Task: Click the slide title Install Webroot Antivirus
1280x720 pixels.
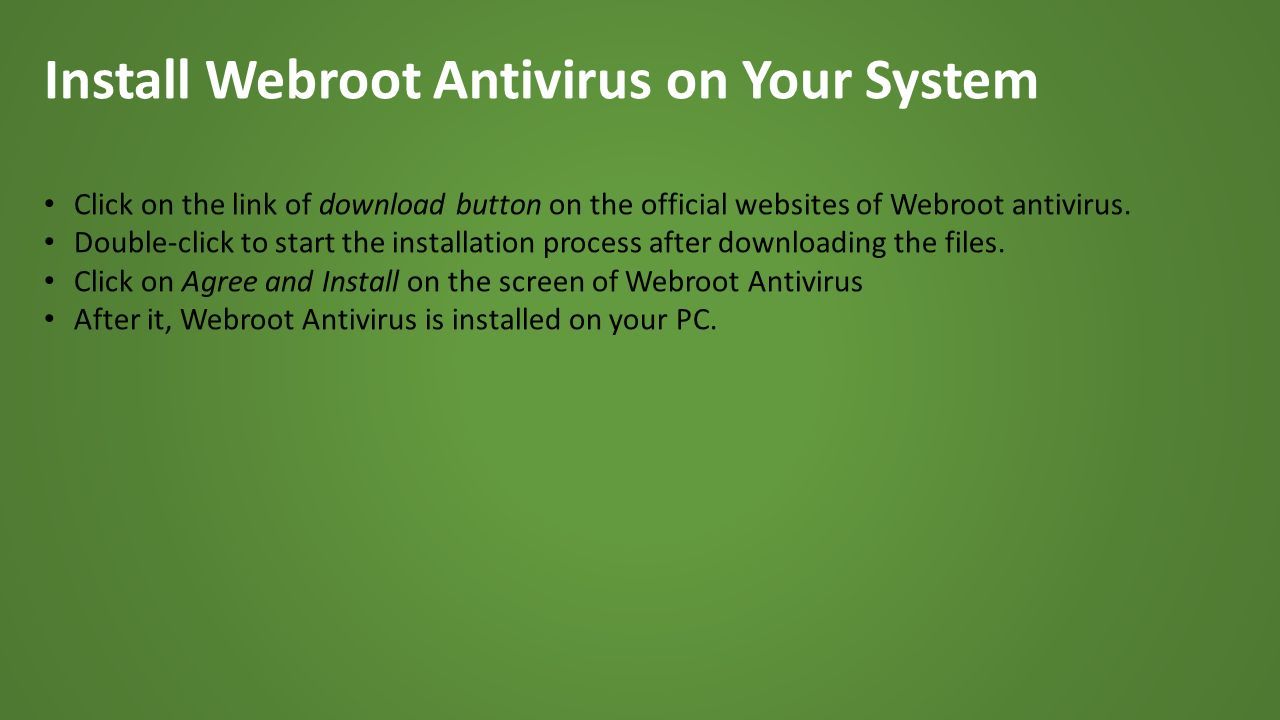Action: pos(541,82)
